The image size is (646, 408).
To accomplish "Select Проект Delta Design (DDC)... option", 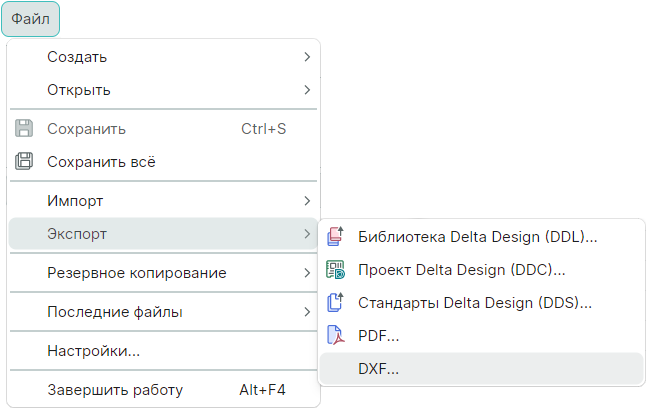I will 462,269.
